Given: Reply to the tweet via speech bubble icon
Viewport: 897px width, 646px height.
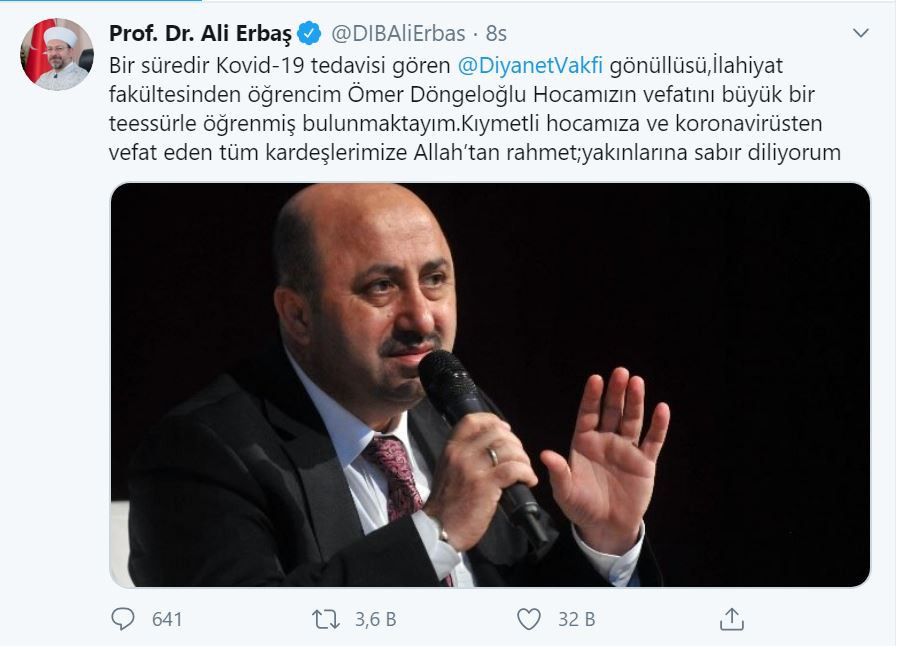Looking at the screenshot, I should (122, 619).
